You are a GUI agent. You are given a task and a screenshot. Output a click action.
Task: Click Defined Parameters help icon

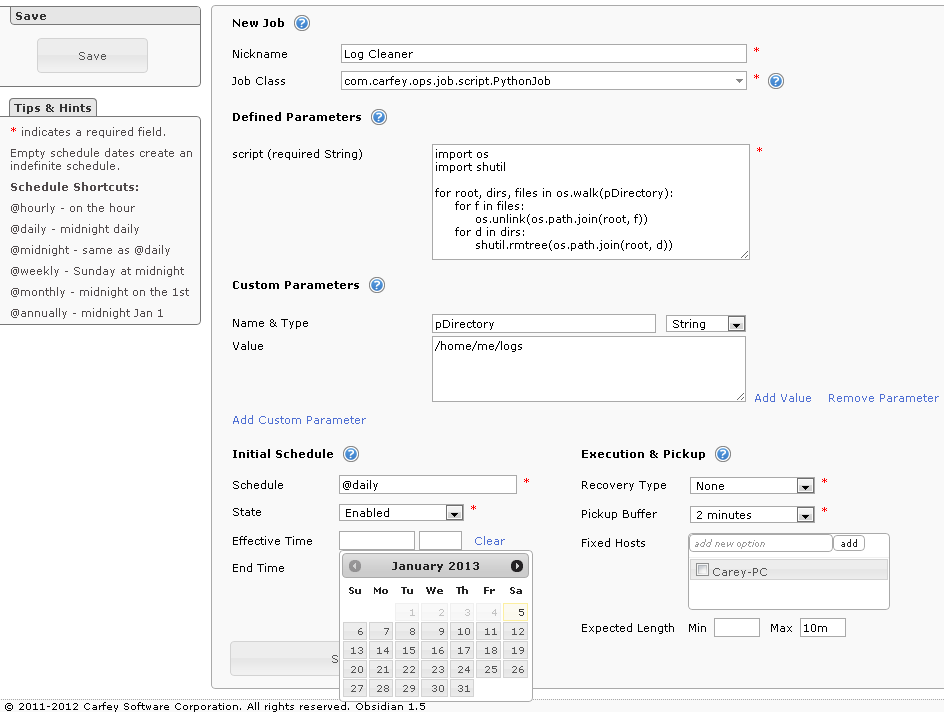[x=379, y=117]
